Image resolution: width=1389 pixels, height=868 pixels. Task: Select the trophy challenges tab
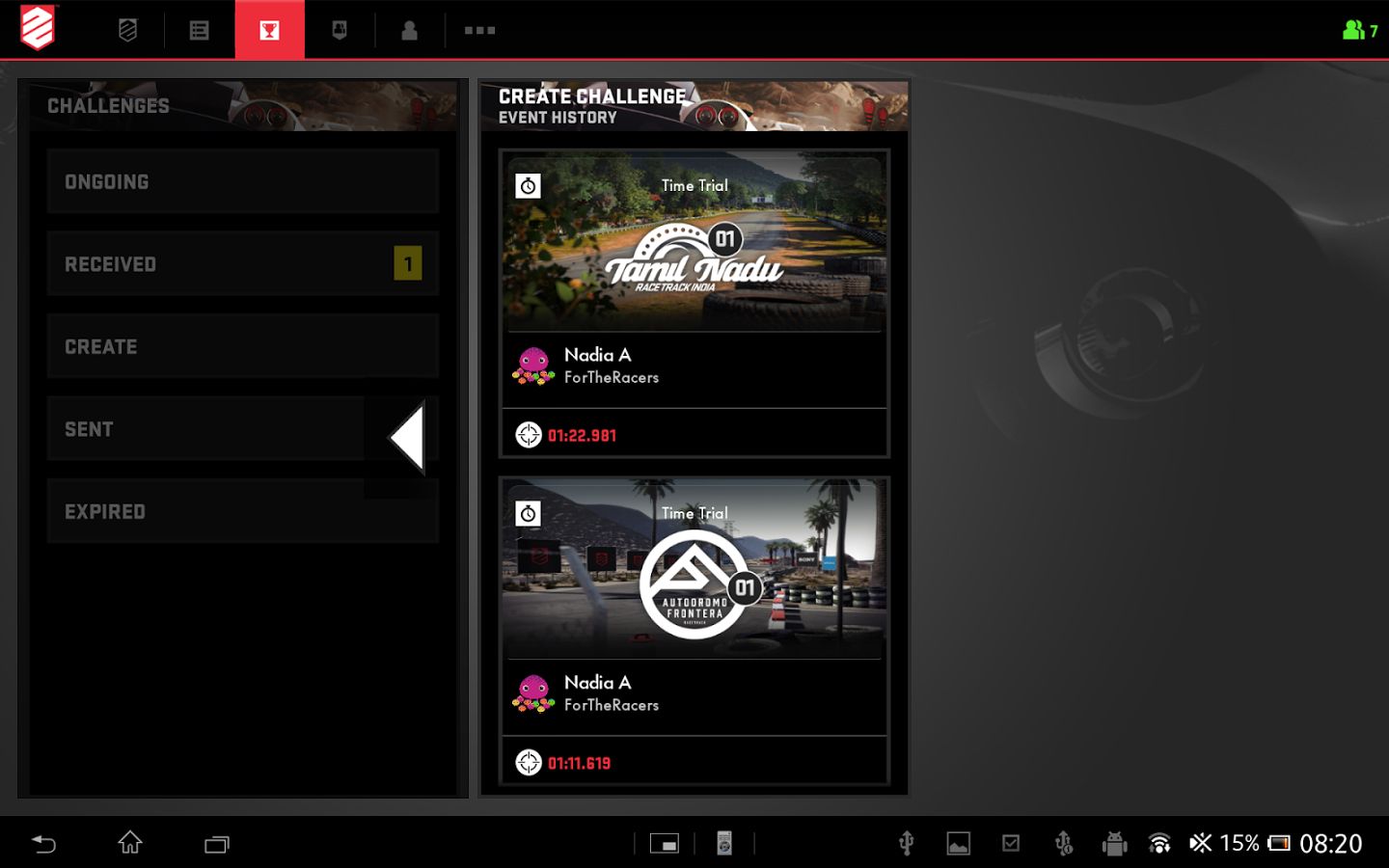pos(269,30)
